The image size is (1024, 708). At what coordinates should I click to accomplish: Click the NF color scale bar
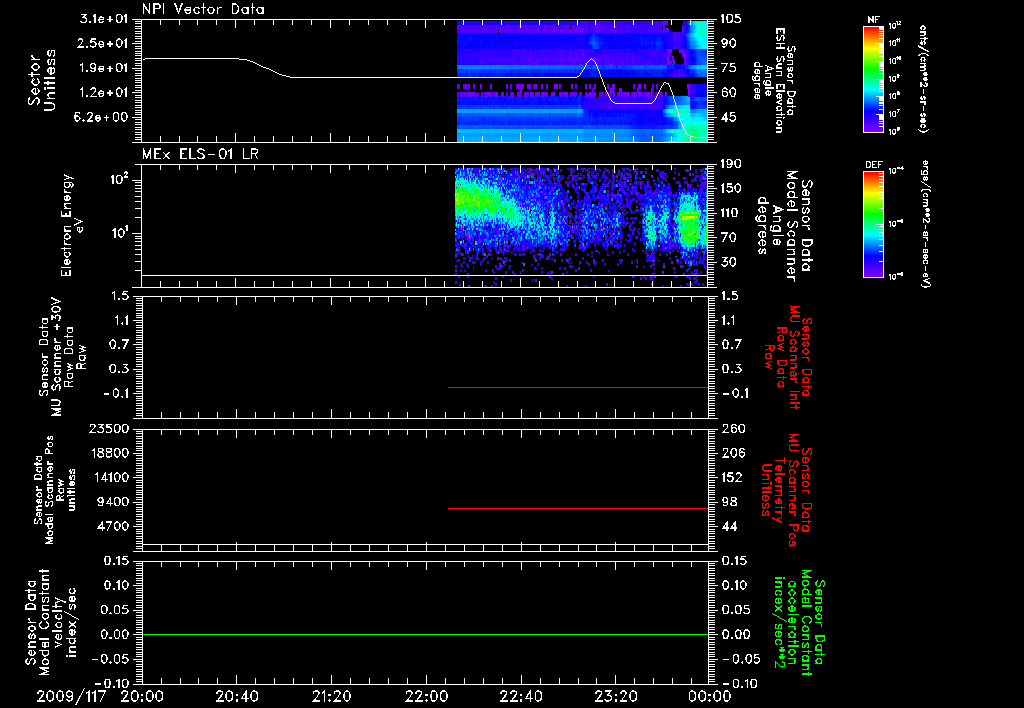click(873, 79)
